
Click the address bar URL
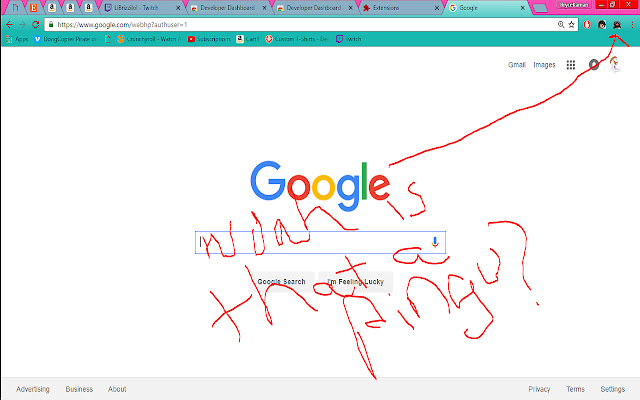(122, 24)
